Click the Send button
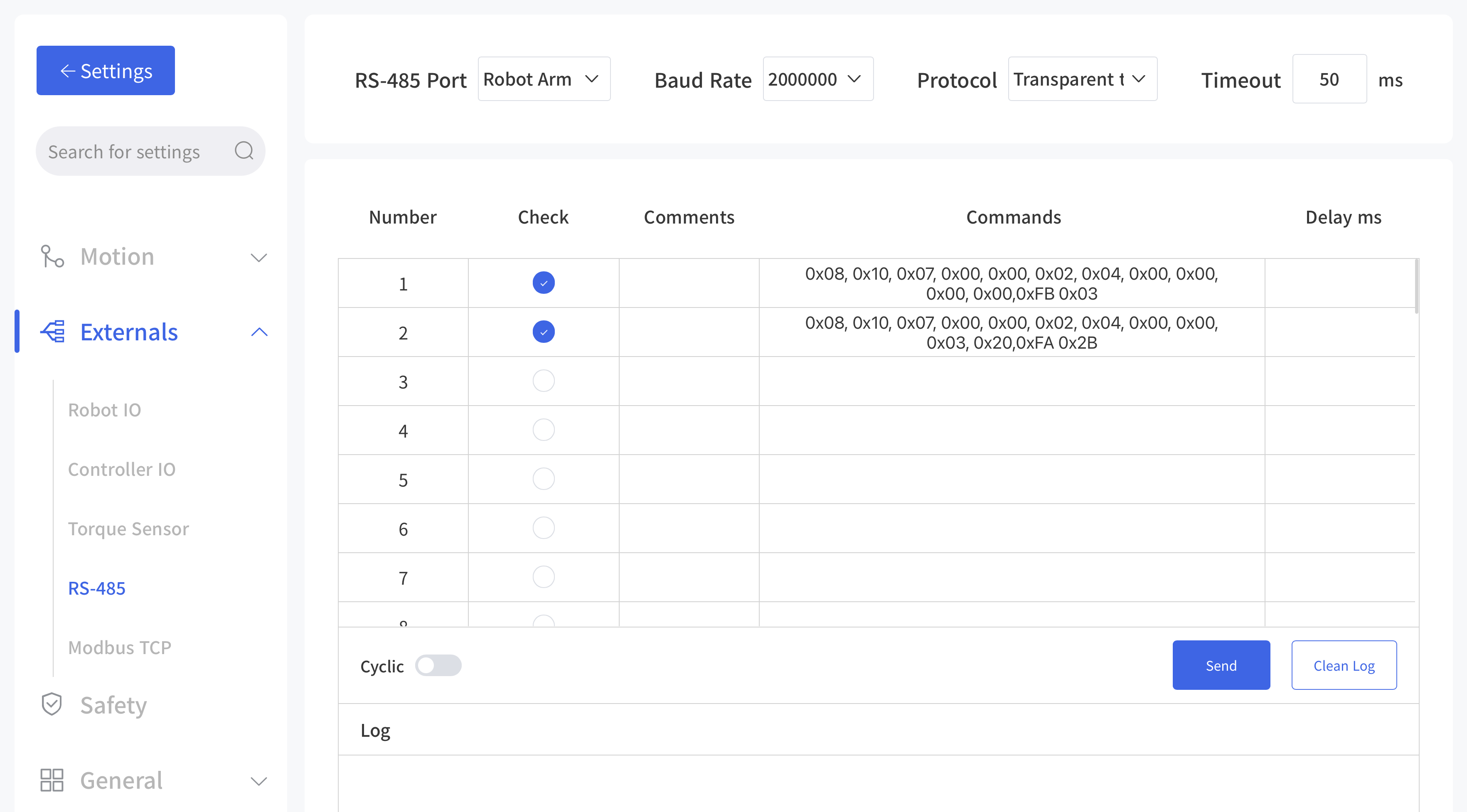This screenshot has height=812, width=1467. pyautogui.click(x=1221, y=665)
